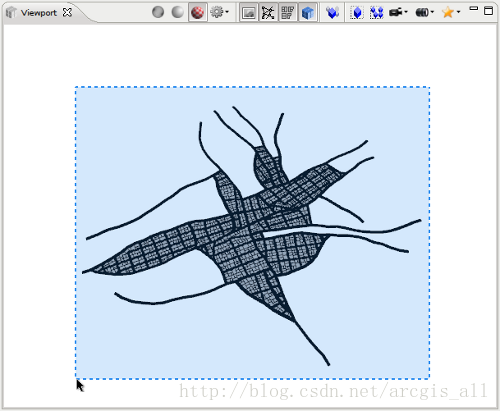Frame all objects dashed cubes icon
Image resolution: width=500 pixels, height=411 pixels.
(x=377, y=13)
